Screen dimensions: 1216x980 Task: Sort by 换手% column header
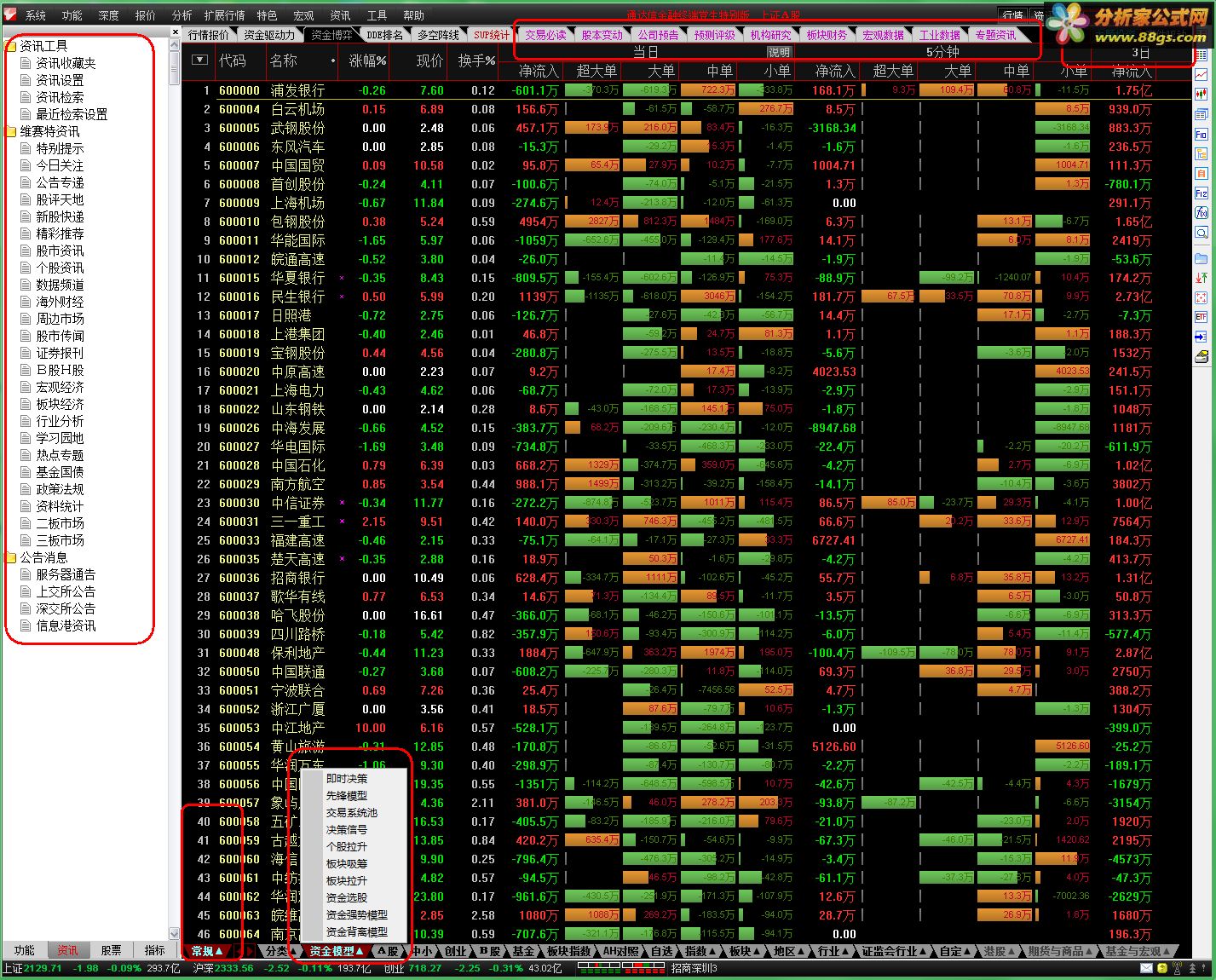[x=477, y=61]
